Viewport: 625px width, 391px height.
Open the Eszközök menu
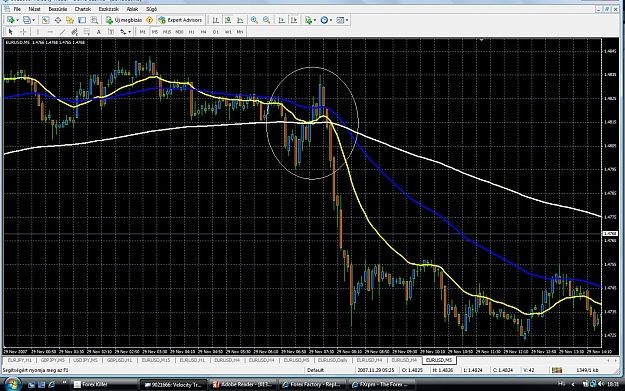tap(108, 9)
